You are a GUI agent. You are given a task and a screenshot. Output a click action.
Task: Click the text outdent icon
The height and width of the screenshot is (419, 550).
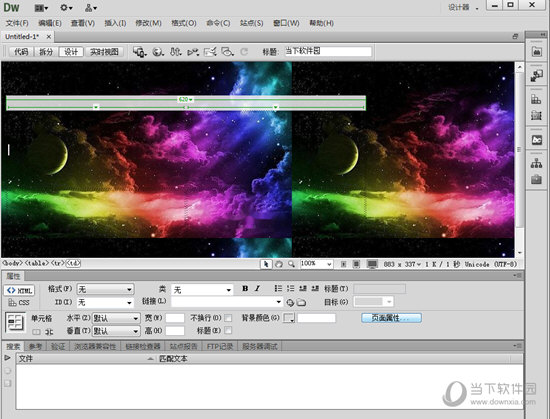(303, 289)
